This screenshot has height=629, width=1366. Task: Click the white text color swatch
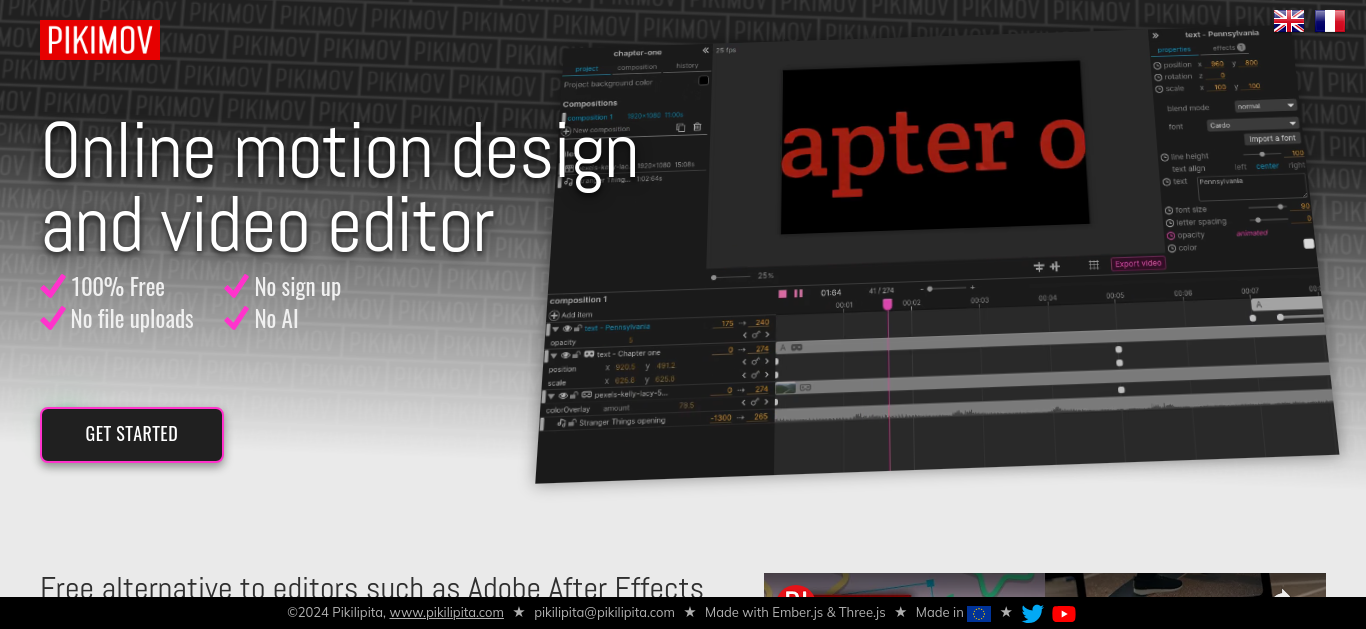tap(1309, 244)
